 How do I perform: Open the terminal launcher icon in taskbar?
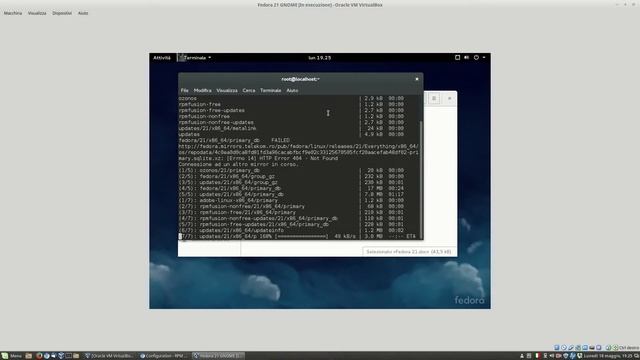pyautogui.click(x=69, y=356)
